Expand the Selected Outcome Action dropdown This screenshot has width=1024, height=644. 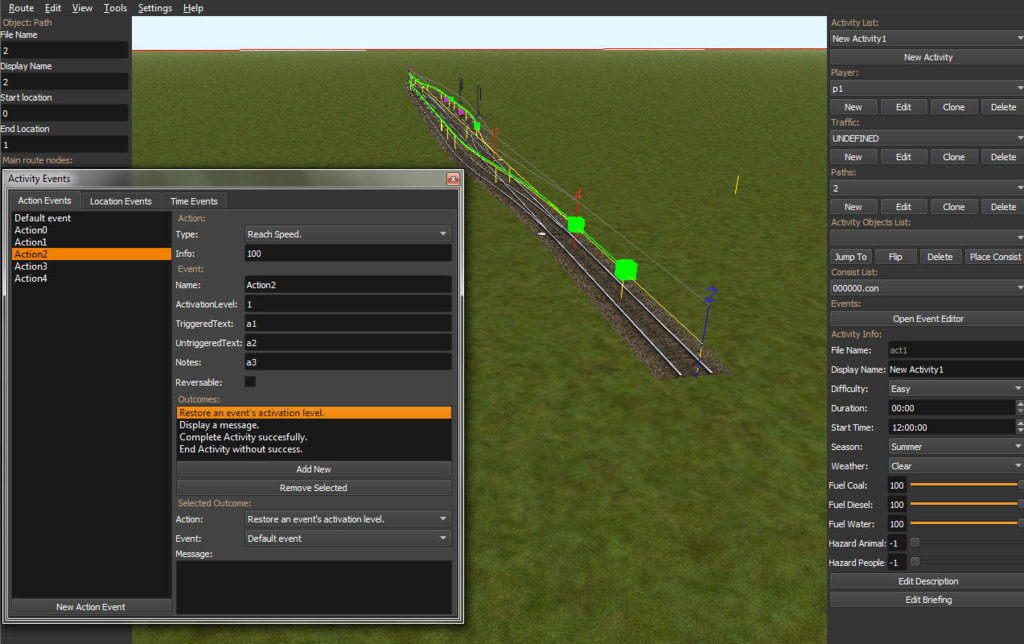[x=348, y=519]
